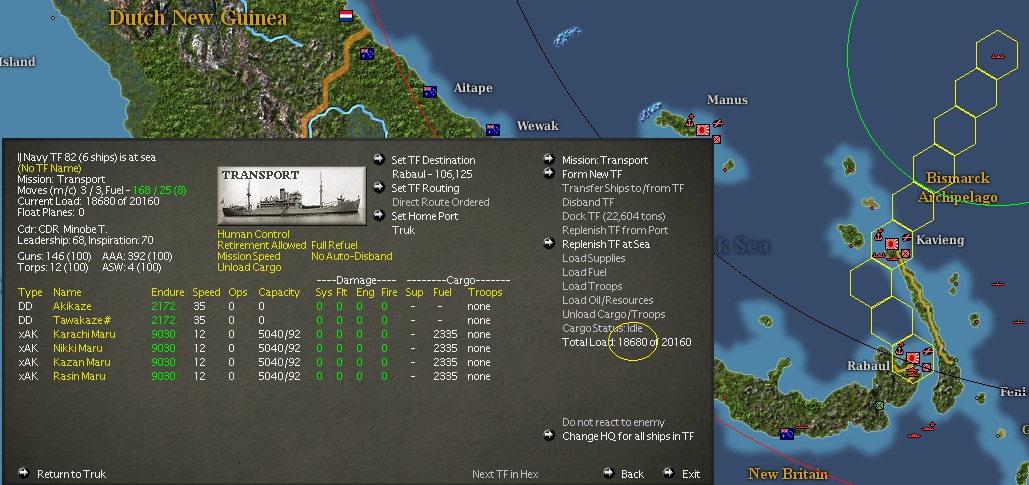Image resolution: width=1029 pixels, height=485 pixels.
Task: Choose Disband TF option
Action: (588, 202)
